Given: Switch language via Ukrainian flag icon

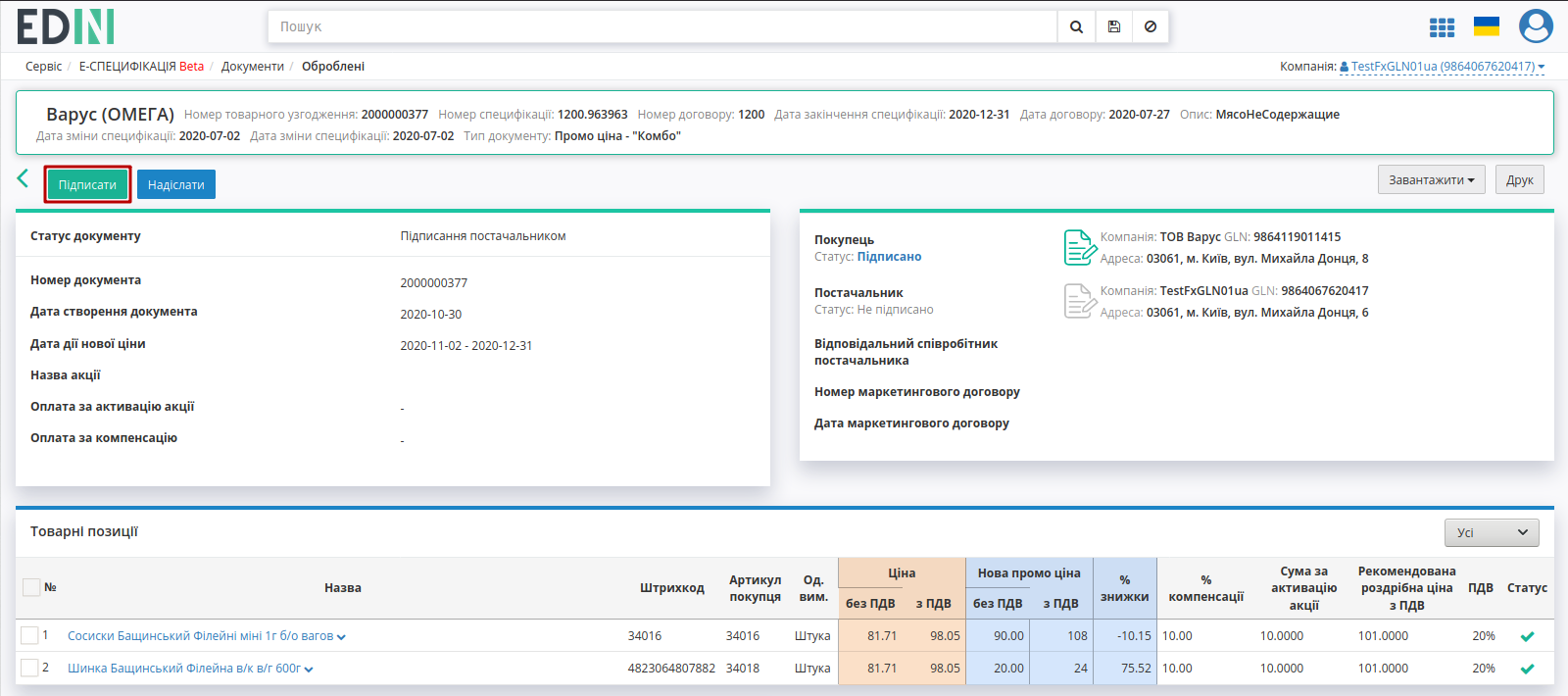Looking at the screenshot, I should coord(1487,26).
